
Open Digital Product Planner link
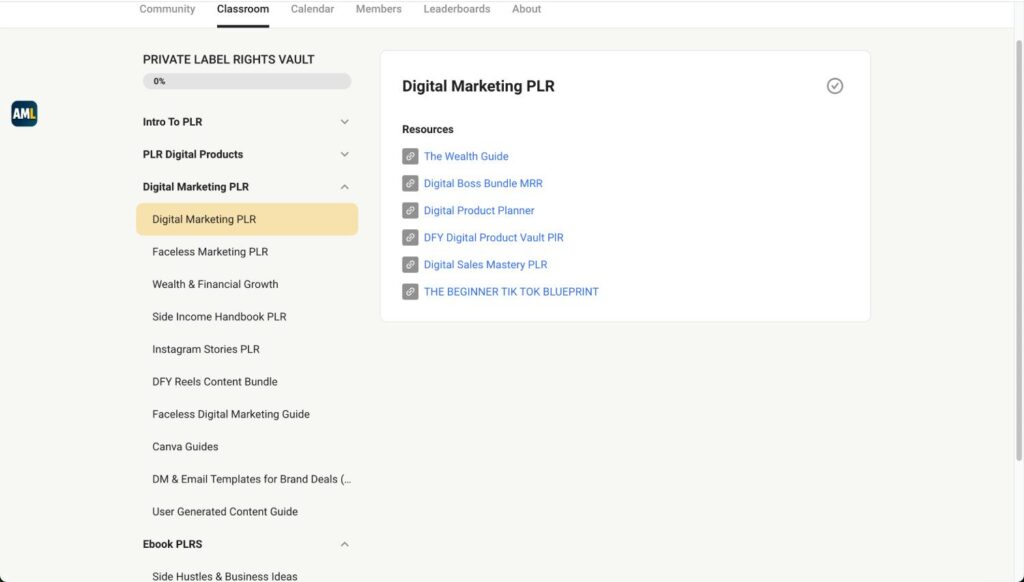[x=479, y=210]
